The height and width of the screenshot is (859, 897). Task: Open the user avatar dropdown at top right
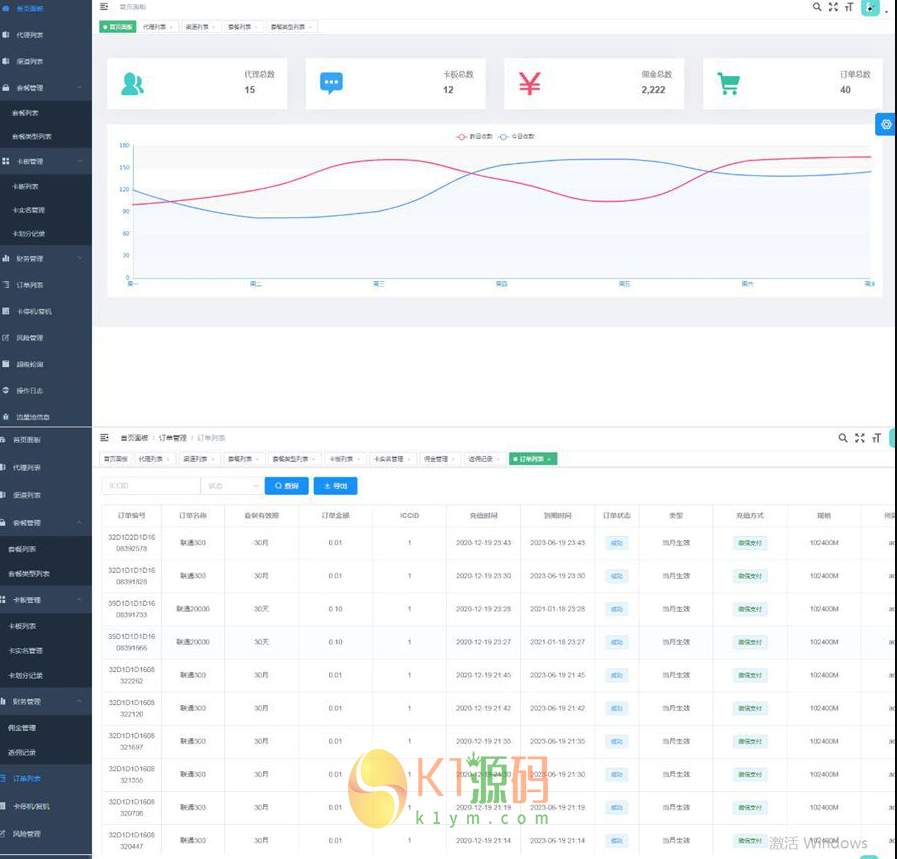click(872, 8)
